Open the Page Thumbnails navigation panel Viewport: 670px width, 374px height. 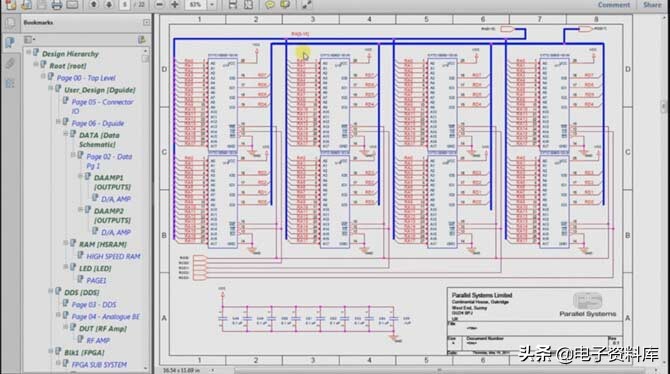point(10,23)
